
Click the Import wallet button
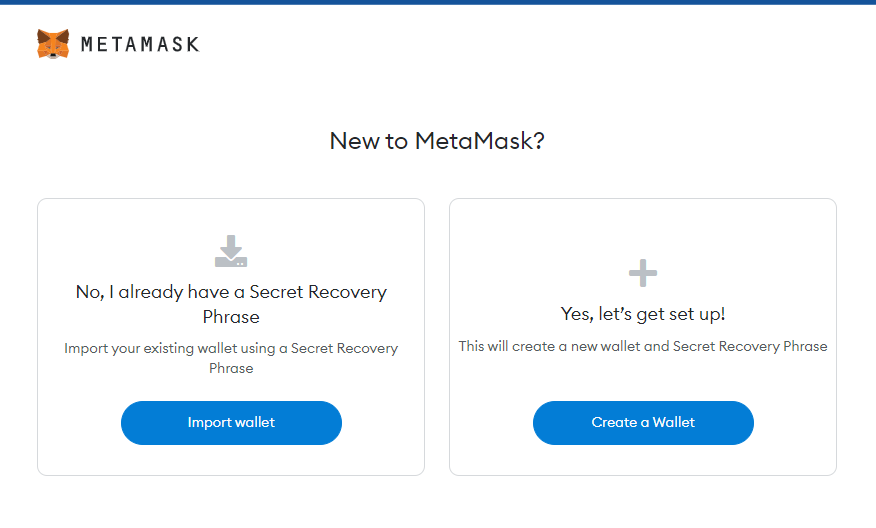click(231, 423)
